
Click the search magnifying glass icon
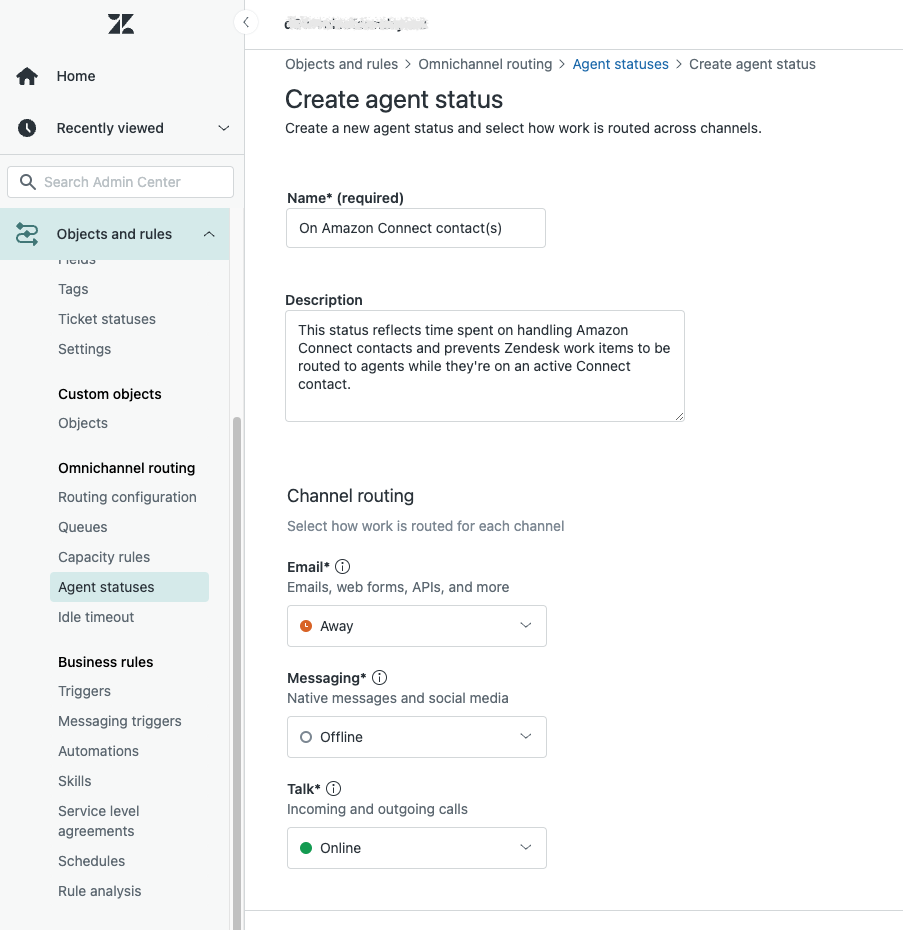pos(27,182)
